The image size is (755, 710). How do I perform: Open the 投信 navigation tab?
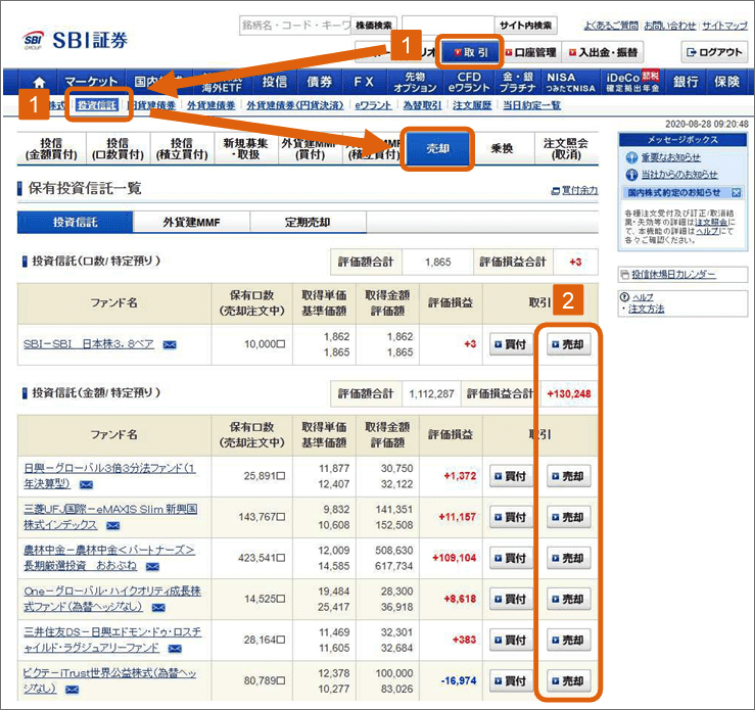coord(274,81)
